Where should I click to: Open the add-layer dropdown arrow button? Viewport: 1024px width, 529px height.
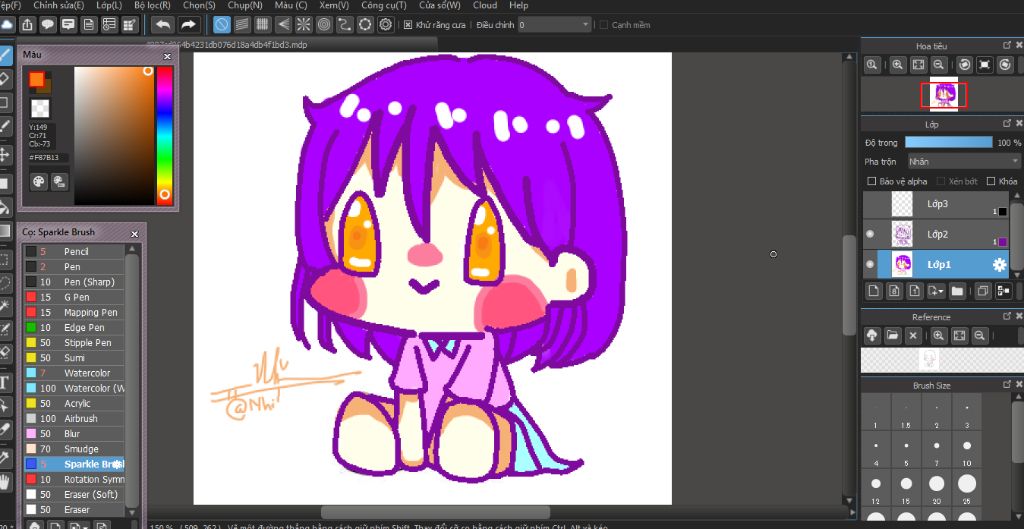pyautogui.click(x=936, y=291)
